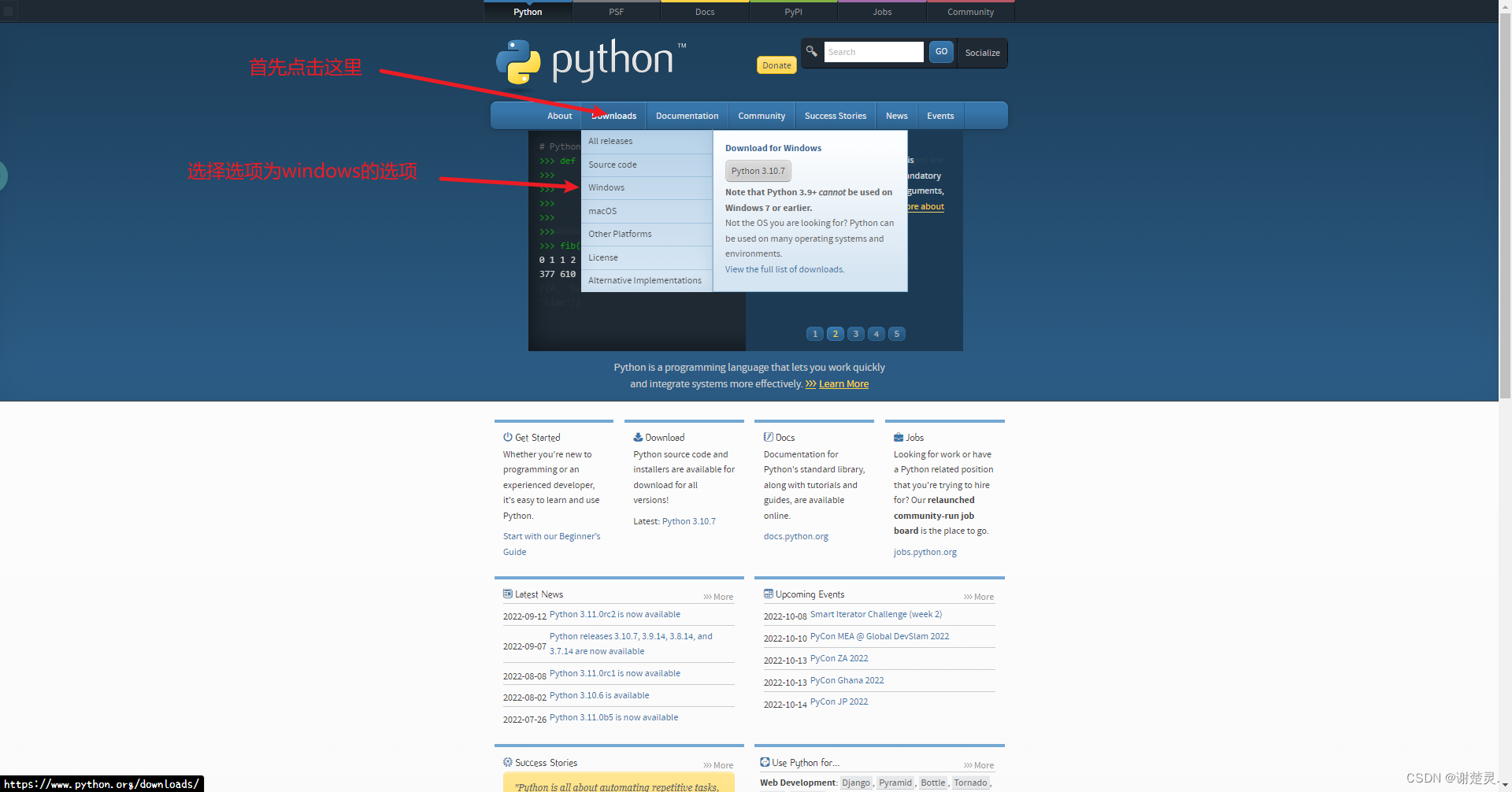
Task: Click into the Search input field
Action: click(x=873, y=52)
